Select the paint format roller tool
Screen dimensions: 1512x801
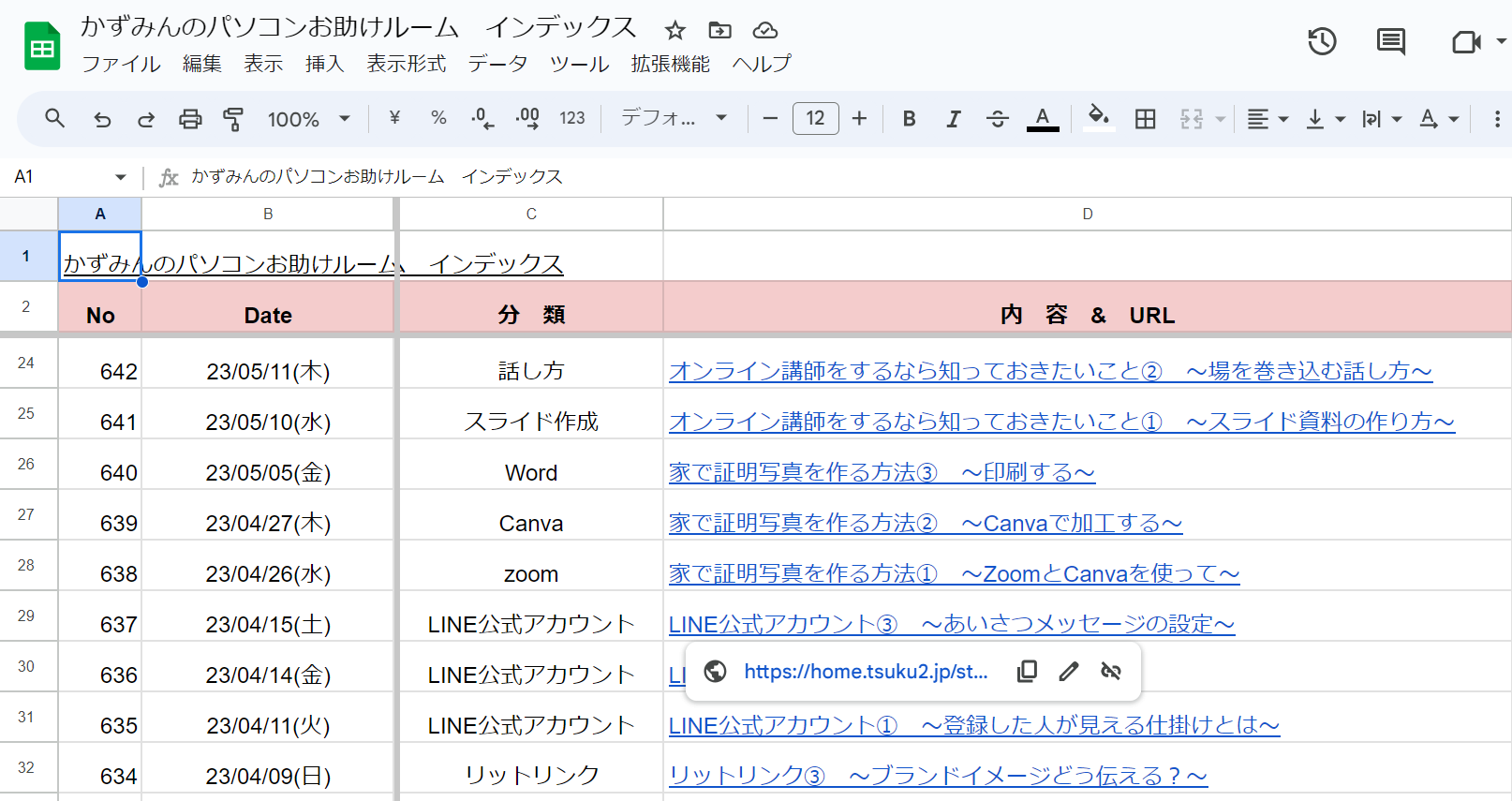click(x=233, y=119)
